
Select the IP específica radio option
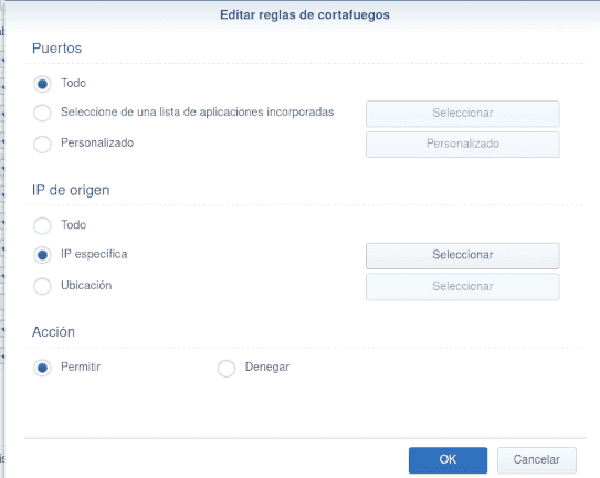pyautogui.click(x=42, y=255)
